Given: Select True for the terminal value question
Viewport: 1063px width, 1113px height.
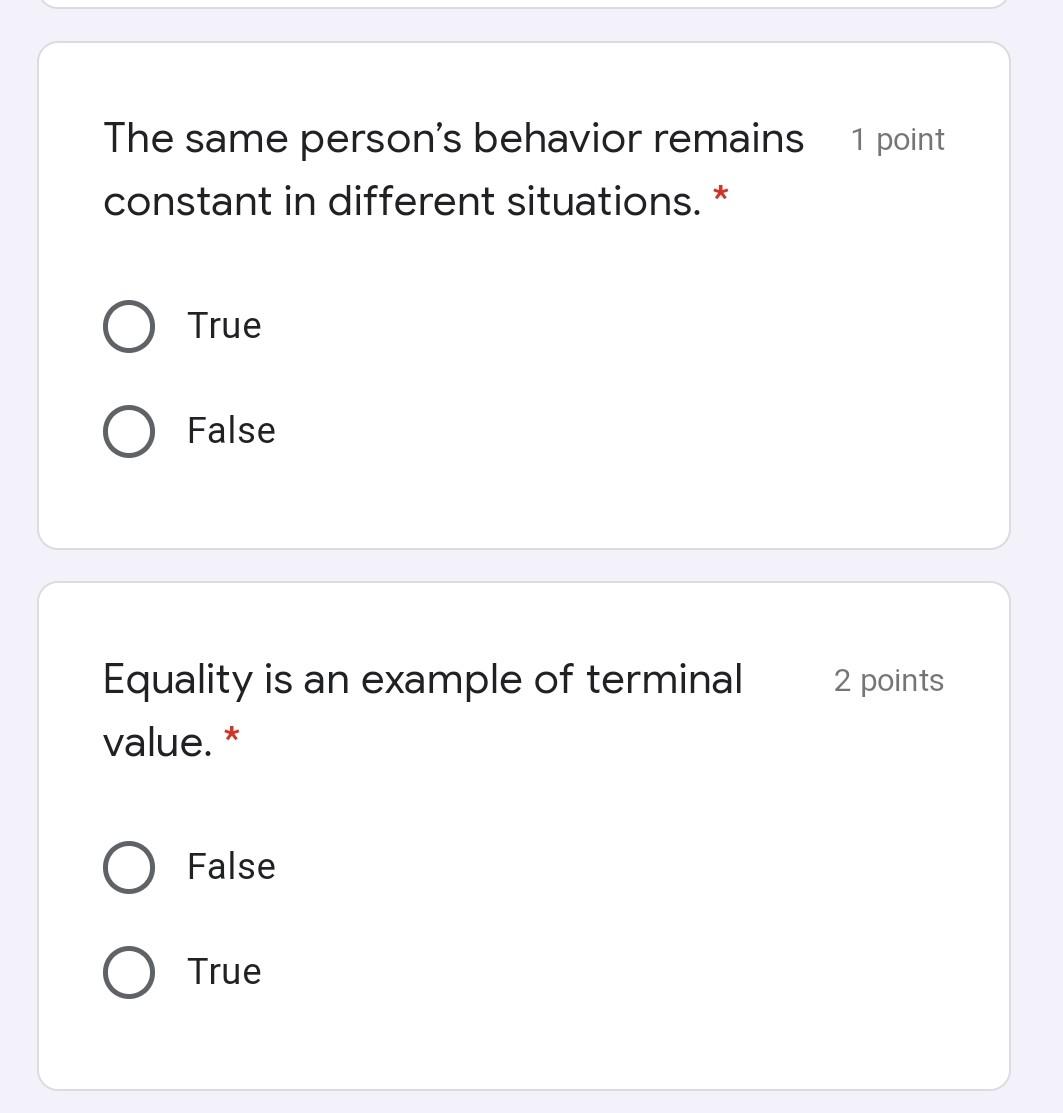Looking at the screenshot, I should pos(128,971).
